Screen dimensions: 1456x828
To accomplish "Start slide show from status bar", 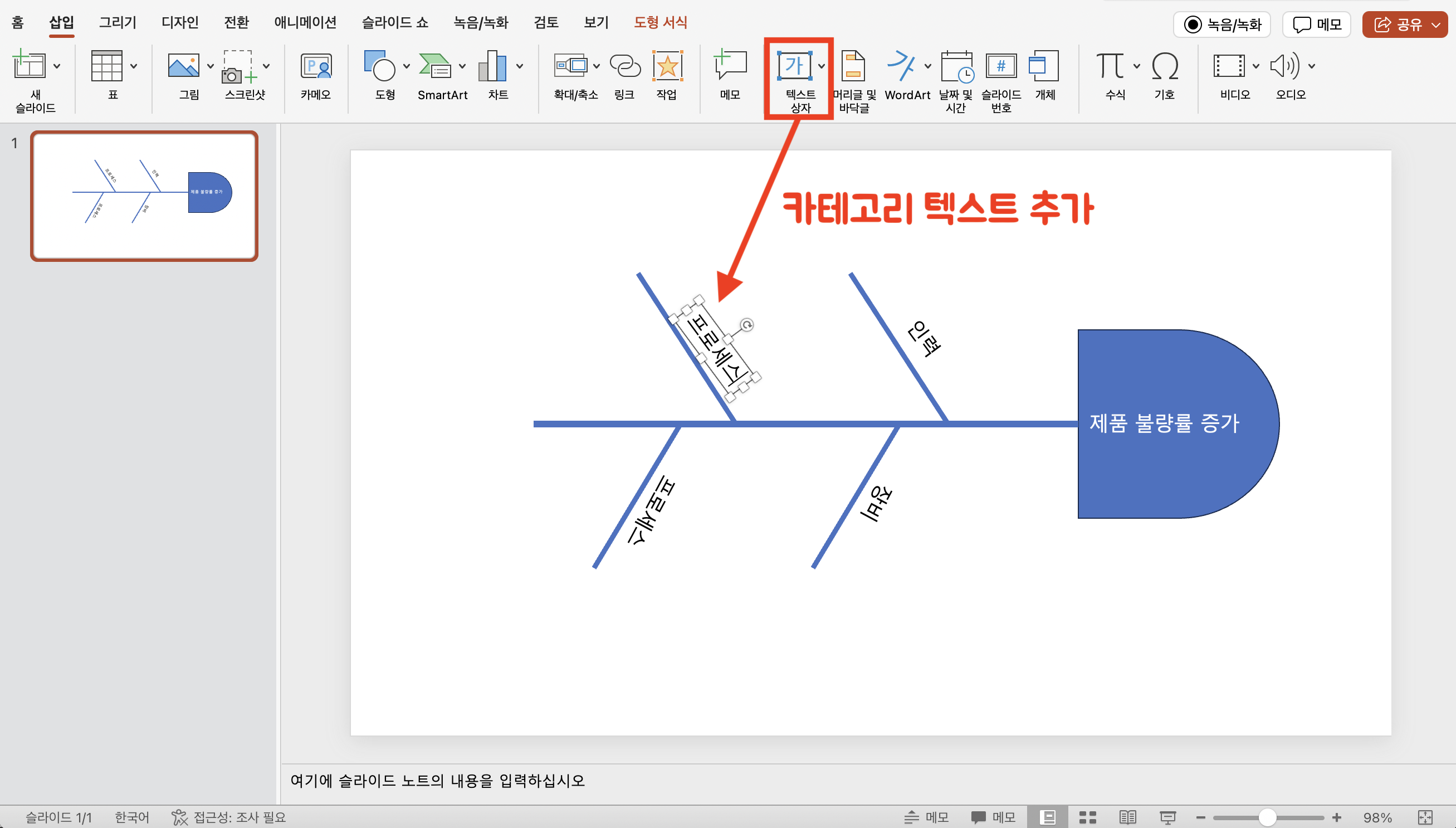I will tap(1167, 818).
